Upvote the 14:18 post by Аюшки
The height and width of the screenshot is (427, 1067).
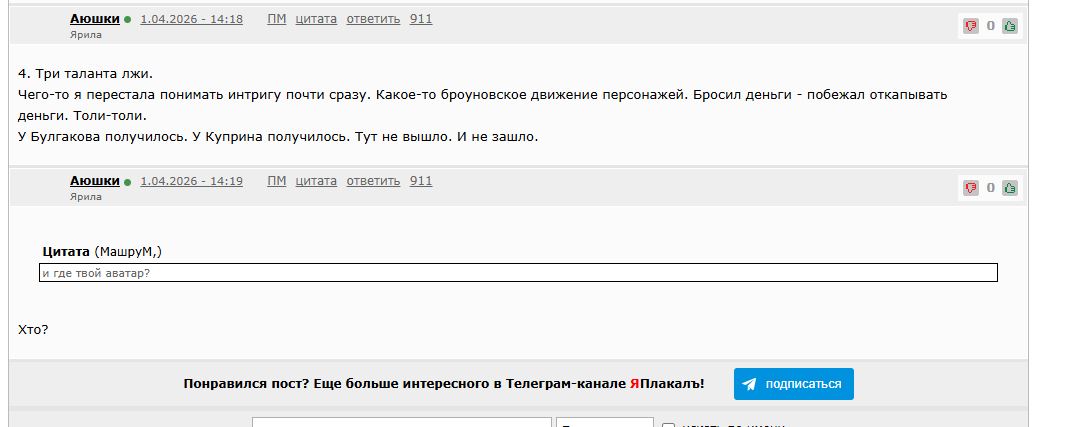pyautogui.click(x=1009, y=26)
